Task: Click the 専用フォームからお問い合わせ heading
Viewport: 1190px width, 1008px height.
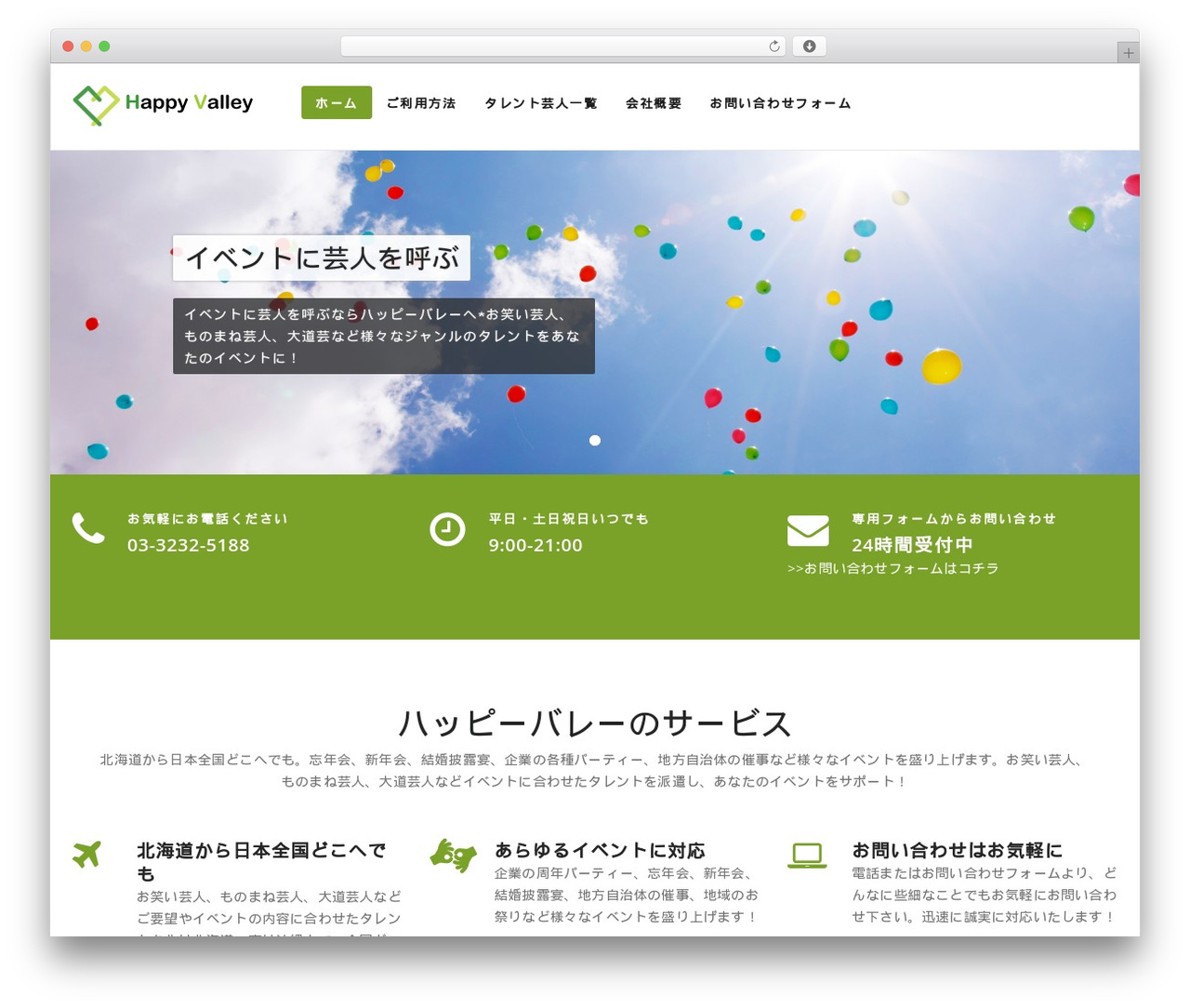Action: coord(954,519)
